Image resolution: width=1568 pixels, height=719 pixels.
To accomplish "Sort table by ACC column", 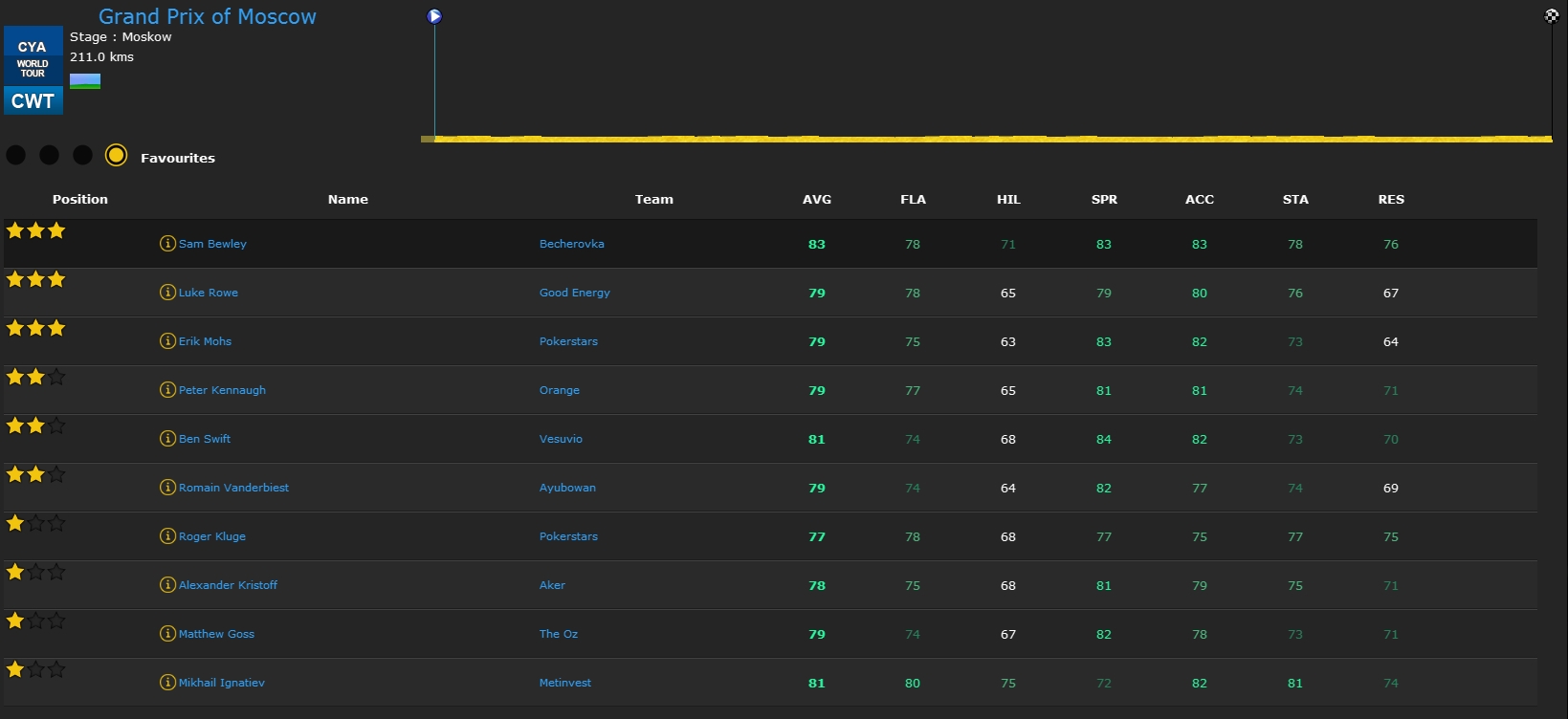I will 1200,200.
